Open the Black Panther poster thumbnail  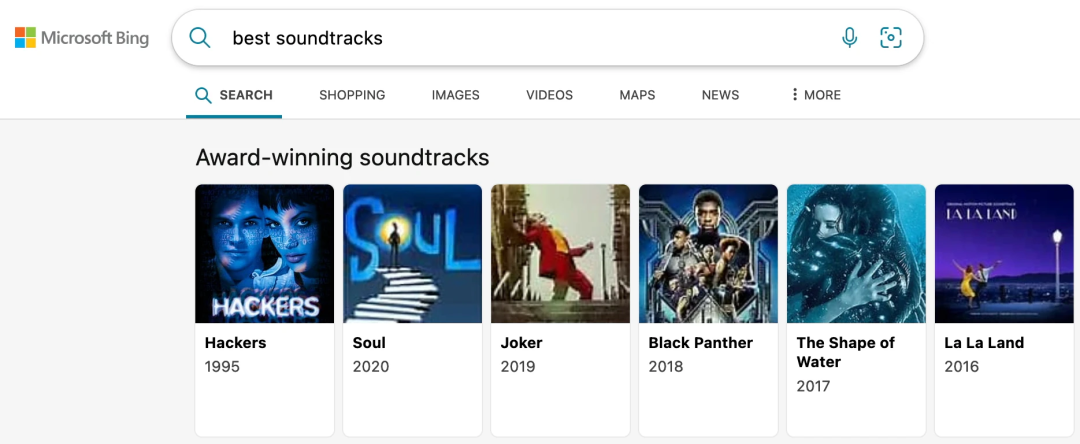[x=708, y=253]
